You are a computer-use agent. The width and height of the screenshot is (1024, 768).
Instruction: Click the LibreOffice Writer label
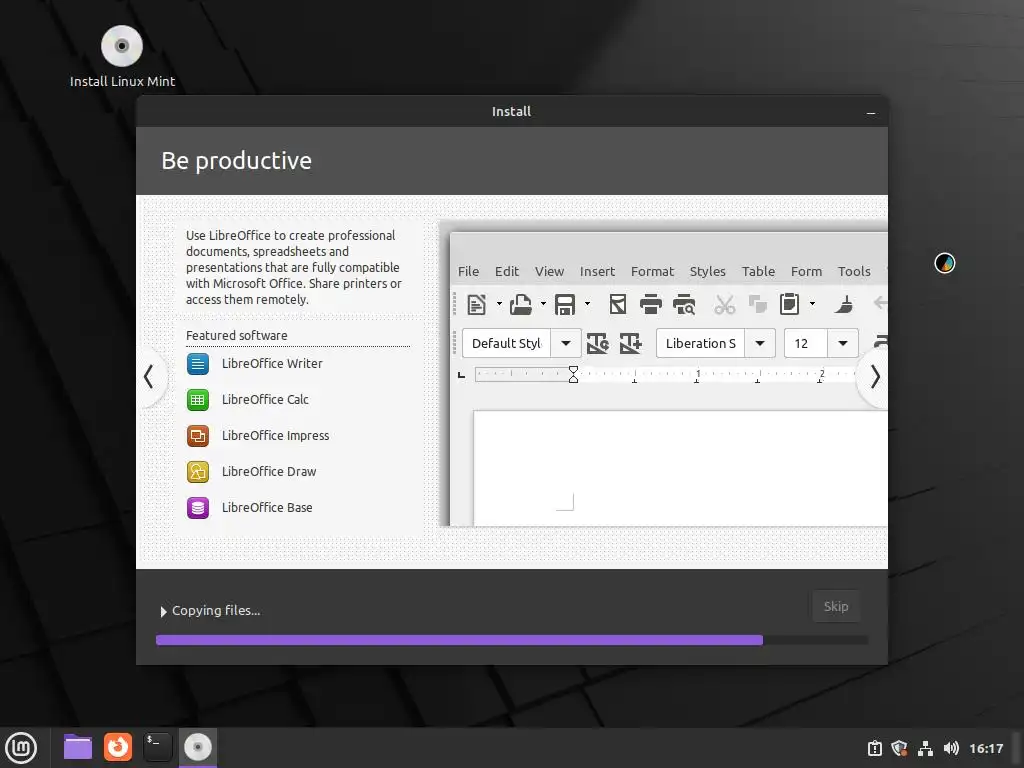[x=272, y=364]
